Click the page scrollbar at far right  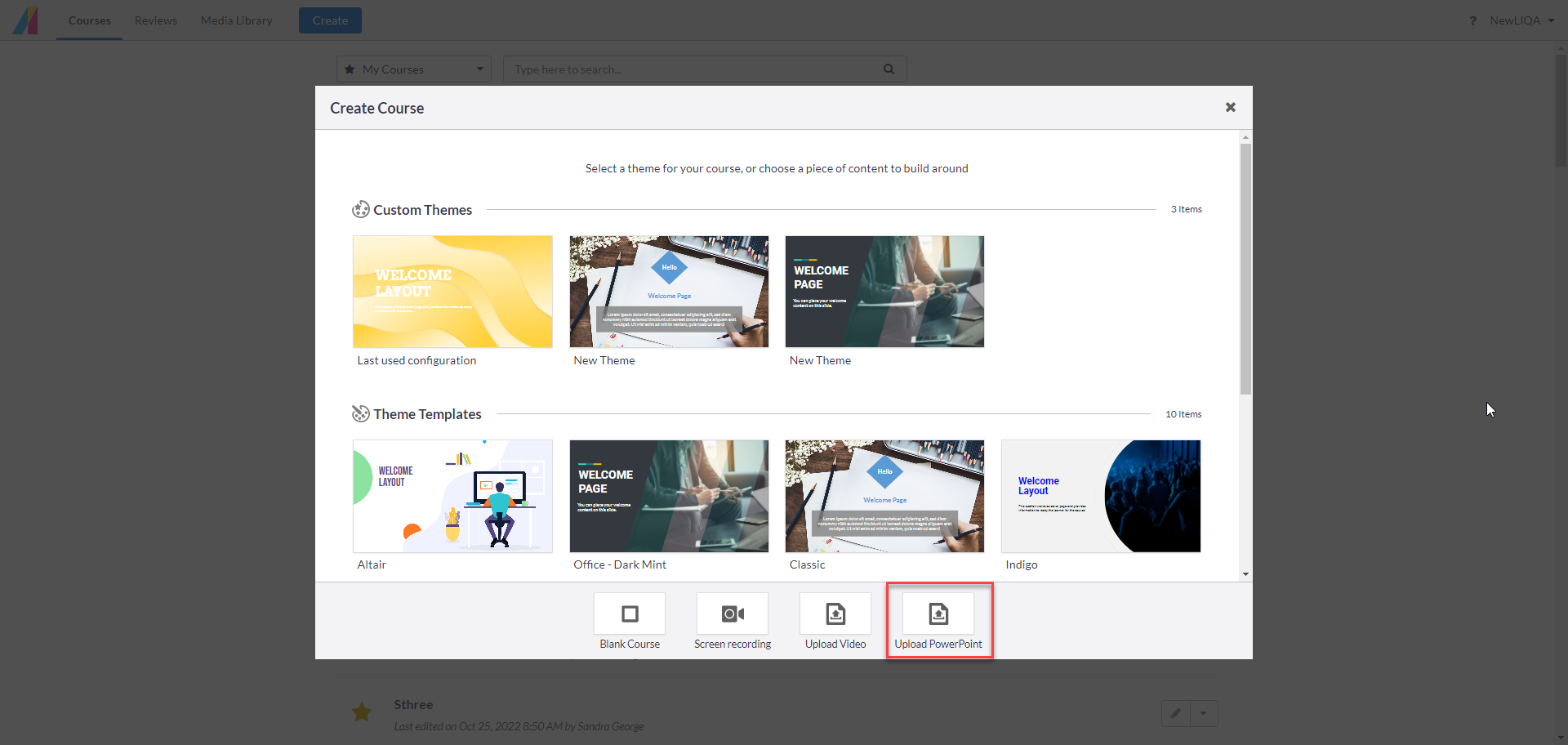click(1561, 110)
